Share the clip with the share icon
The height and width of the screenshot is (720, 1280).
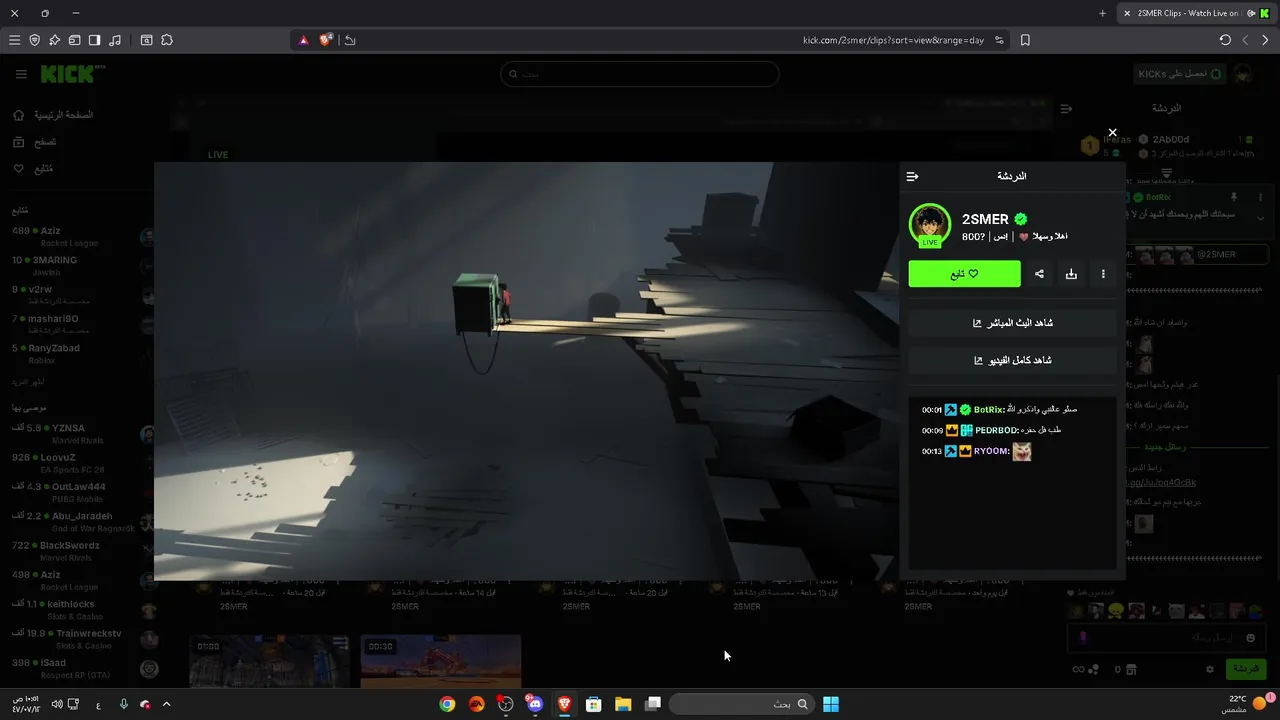(1040, 274)
